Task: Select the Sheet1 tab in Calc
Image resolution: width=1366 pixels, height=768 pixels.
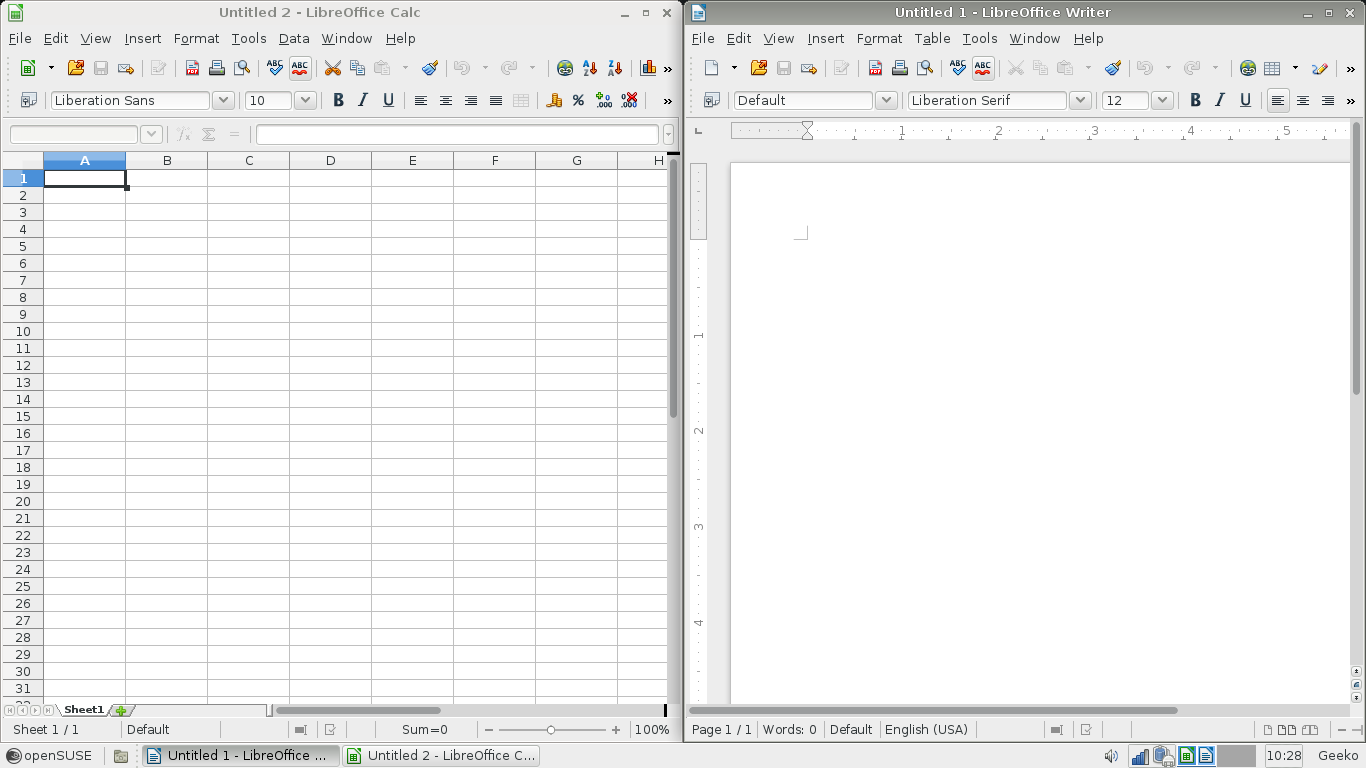Action: [x=83, y=709]
